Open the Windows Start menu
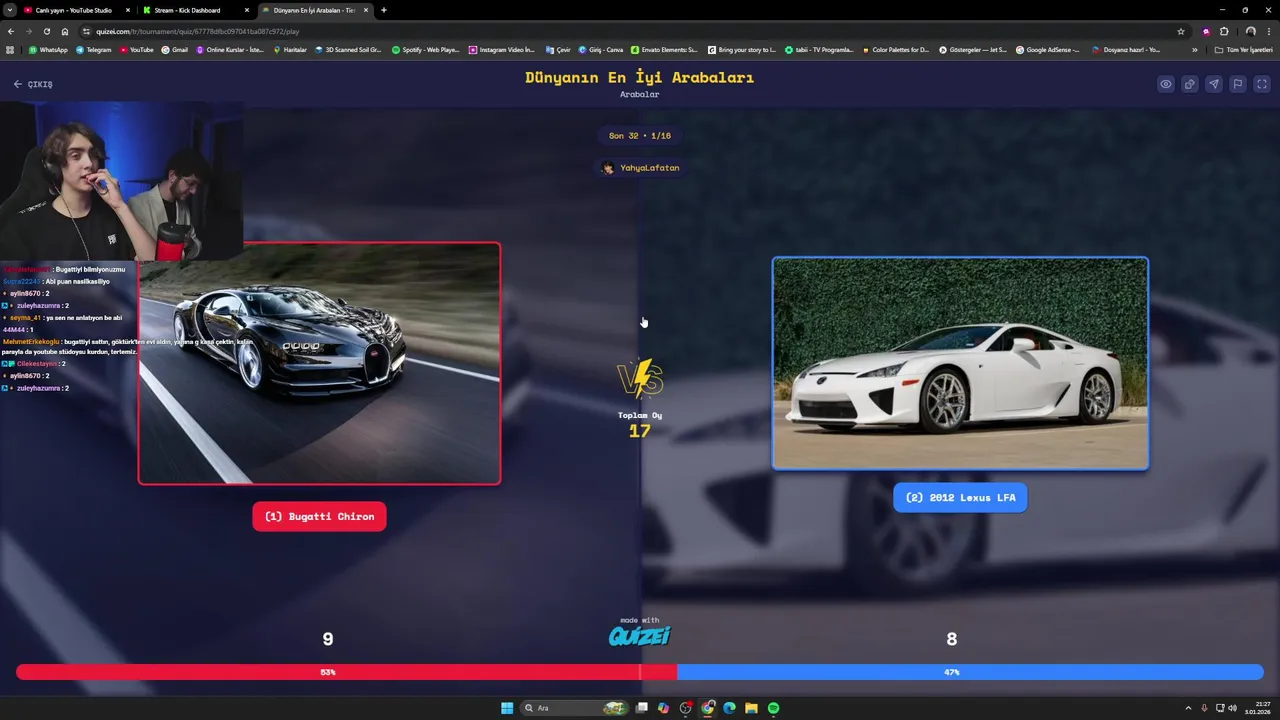 click(x=507, y=708)
